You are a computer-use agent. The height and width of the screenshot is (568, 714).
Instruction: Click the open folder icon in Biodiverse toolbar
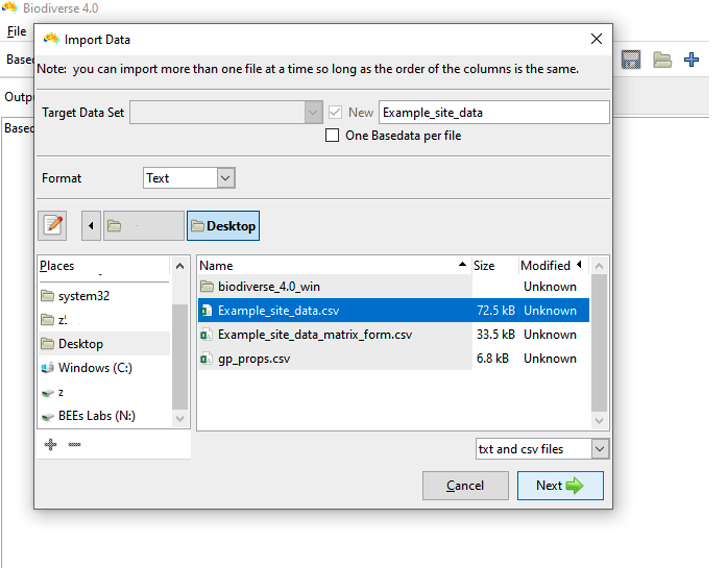point(662,60)
